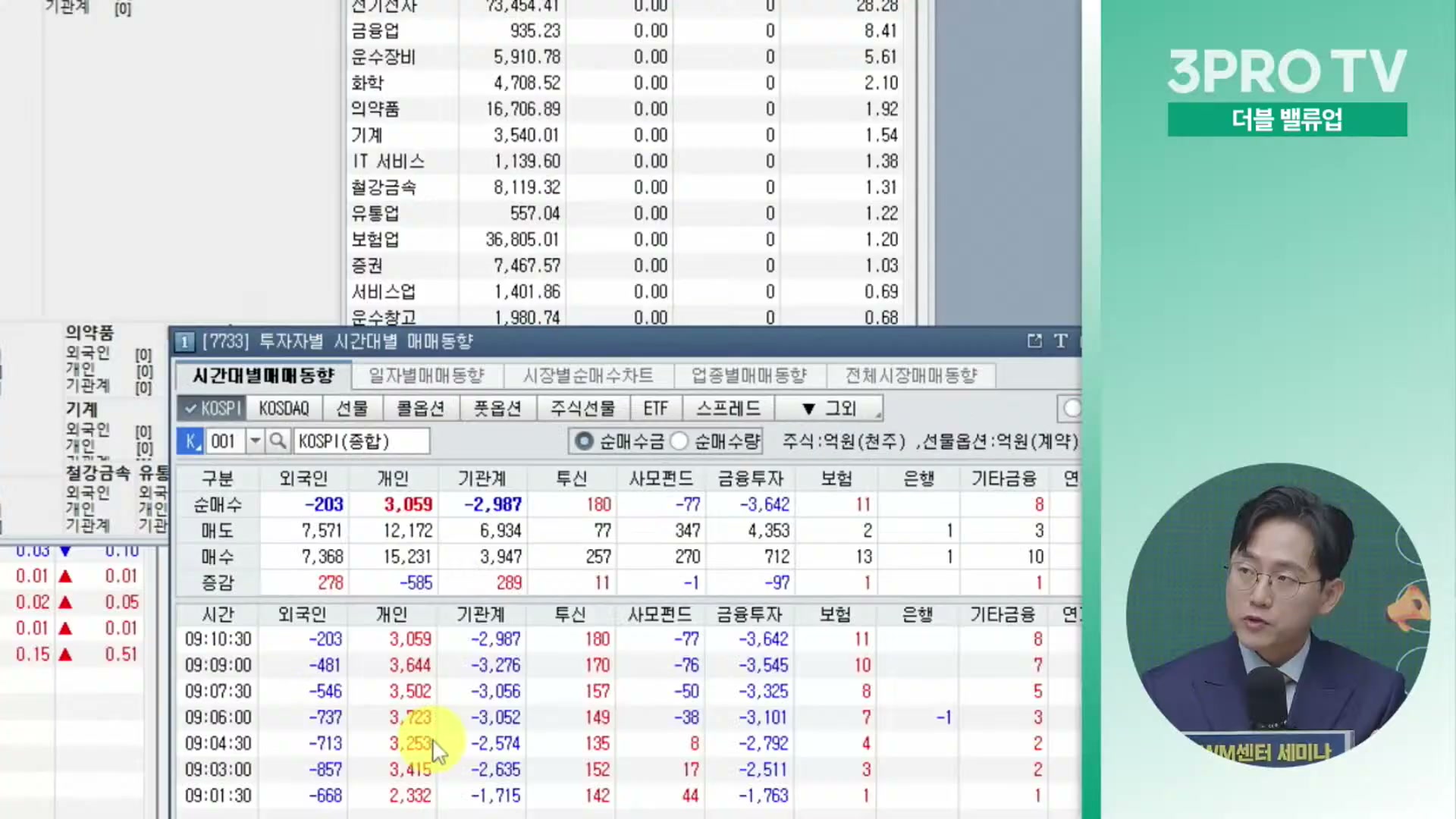Click the 콜옵션 market button
Image resolution: width=1456 pixels, height=819 pixels.
click(421, 409)
